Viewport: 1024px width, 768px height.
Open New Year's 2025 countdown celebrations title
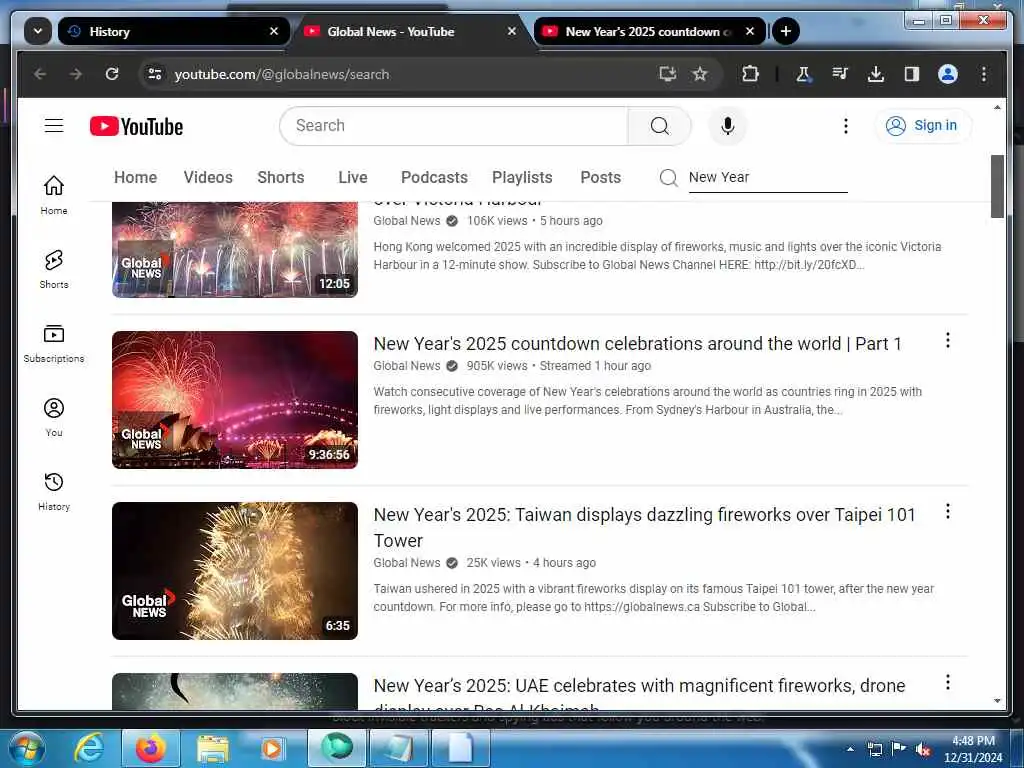(637, 344)
